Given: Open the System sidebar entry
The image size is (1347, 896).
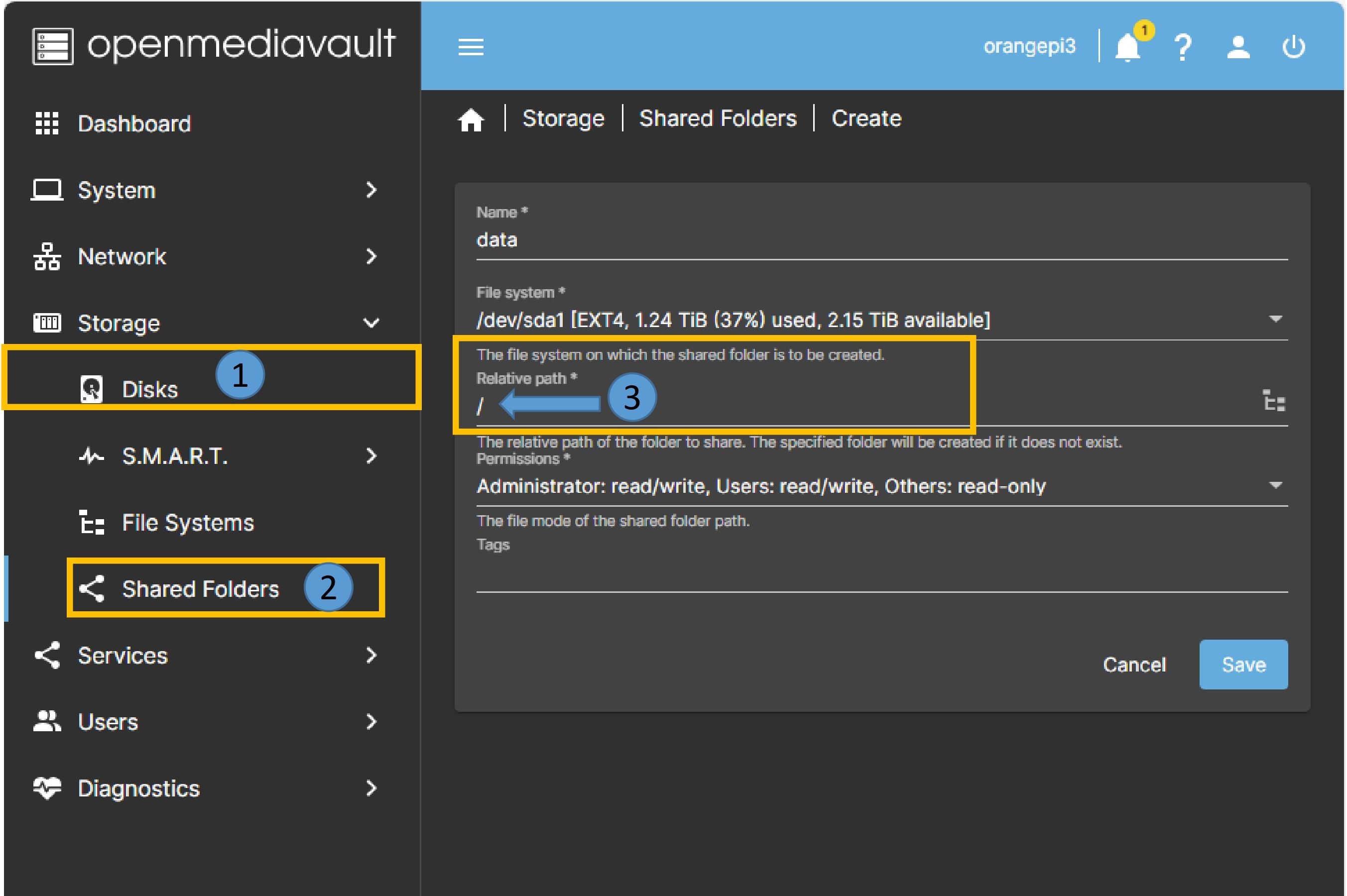Looking at the screenshot, I should coord(212,190).
